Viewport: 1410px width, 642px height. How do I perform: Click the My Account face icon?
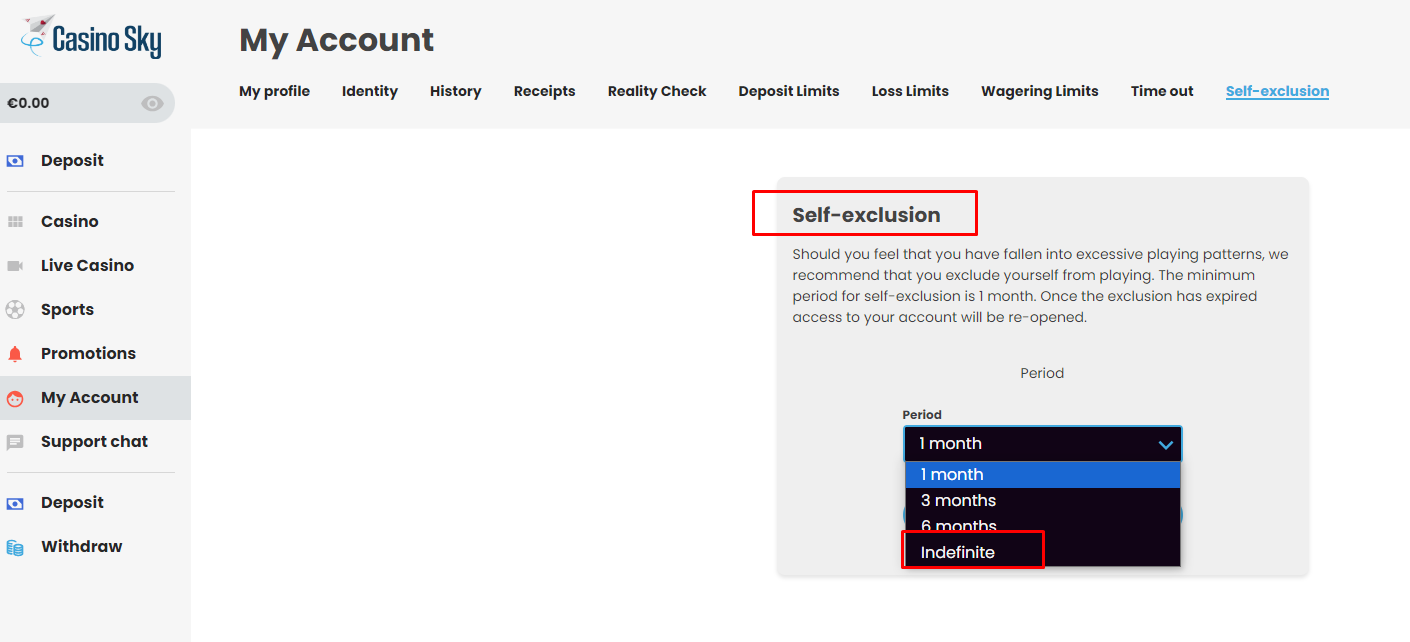(15, 398)
